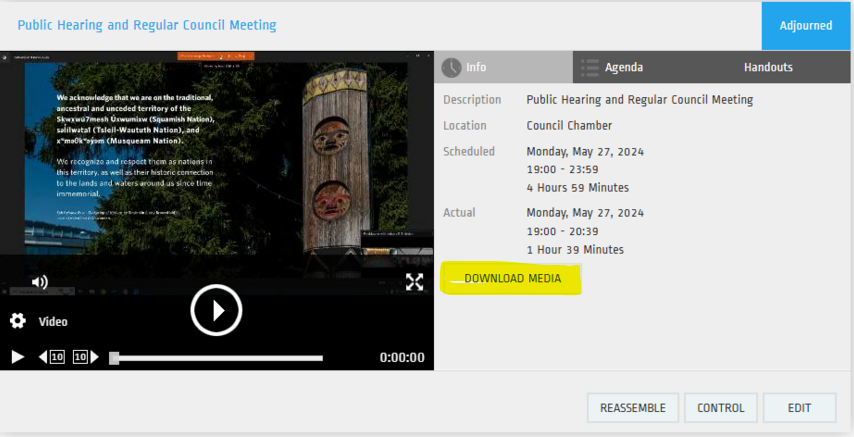Skip forward 10 seconds

click(86, 357)
